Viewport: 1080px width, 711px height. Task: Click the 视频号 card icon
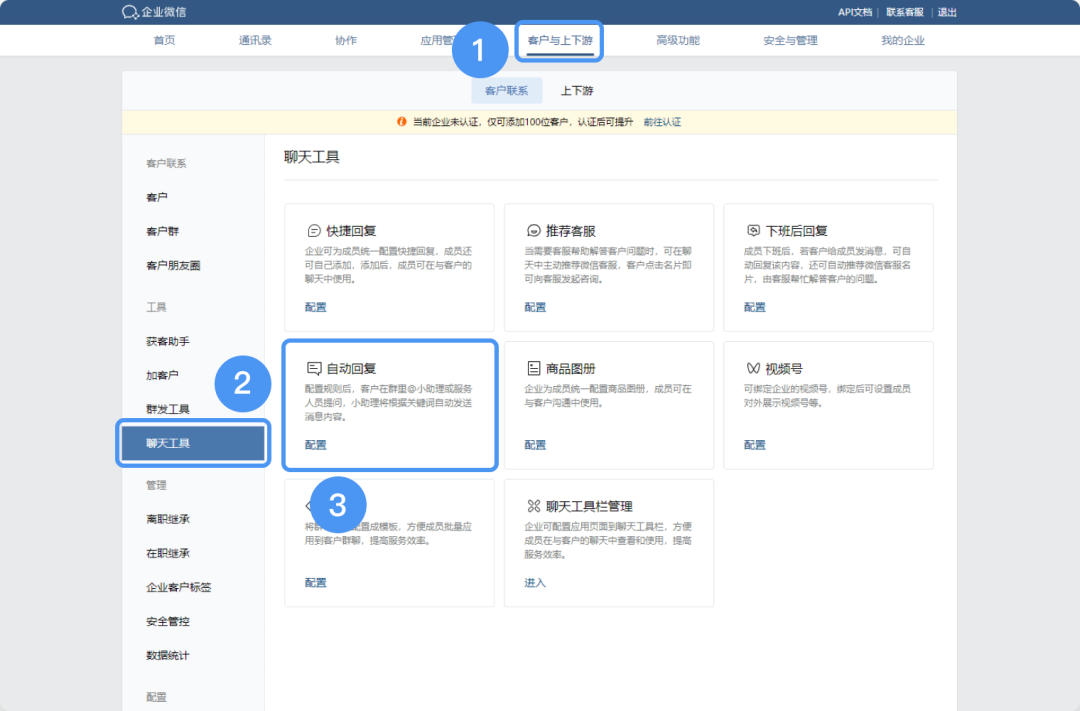click(754, 368)
